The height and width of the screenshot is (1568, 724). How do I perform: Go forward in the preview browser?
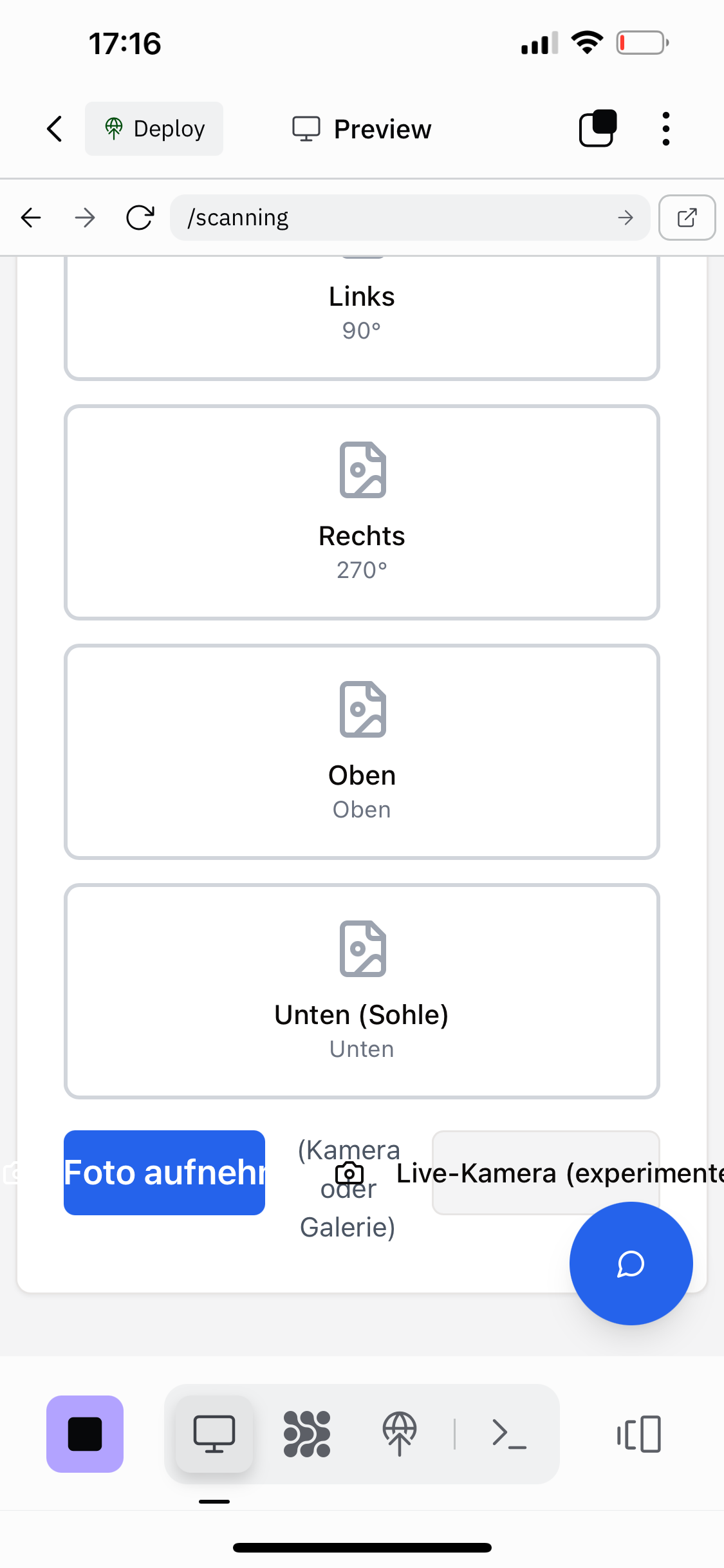coord(85,218)
